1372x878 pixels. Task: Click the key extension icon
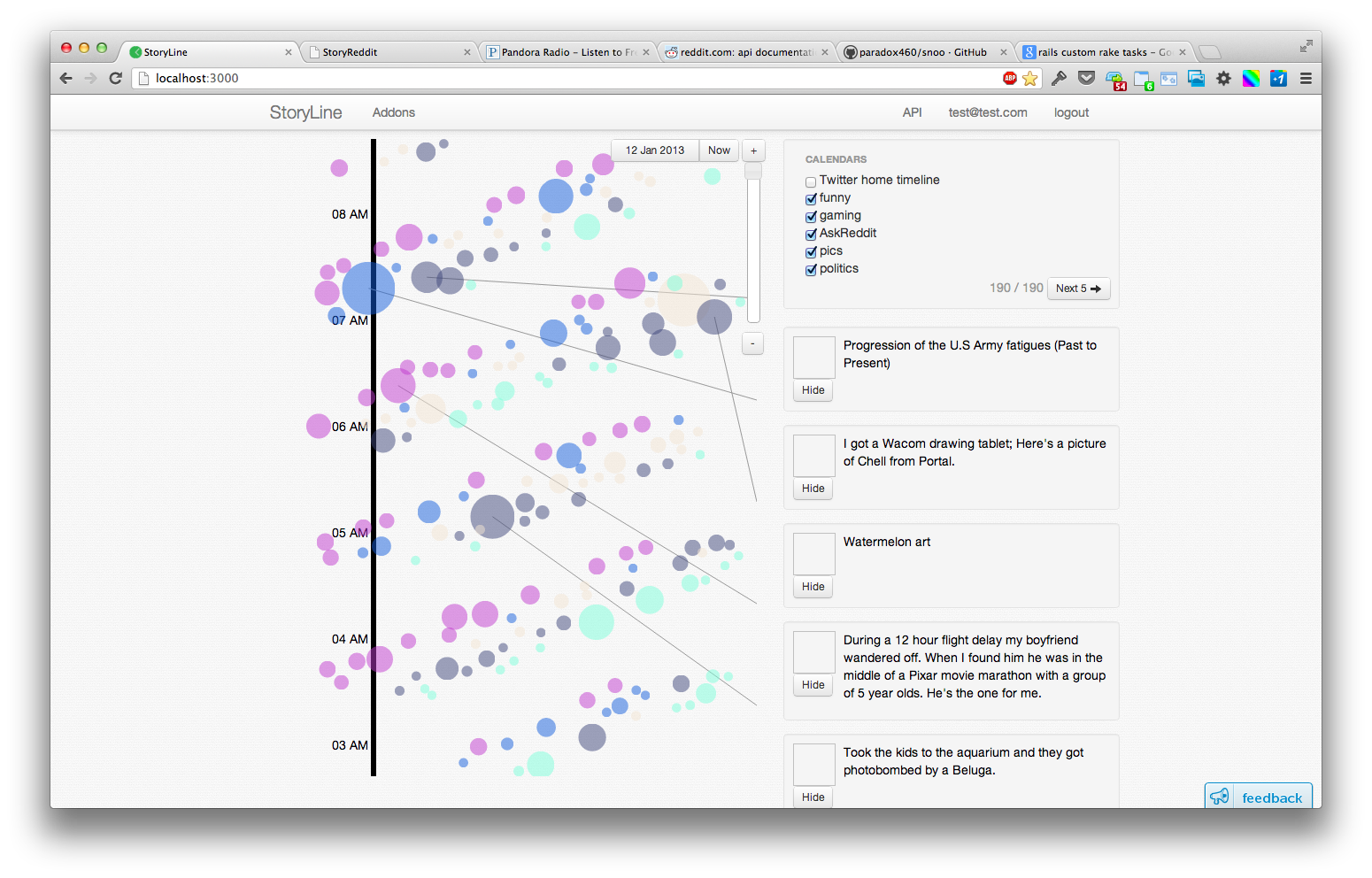[1059, 78]
